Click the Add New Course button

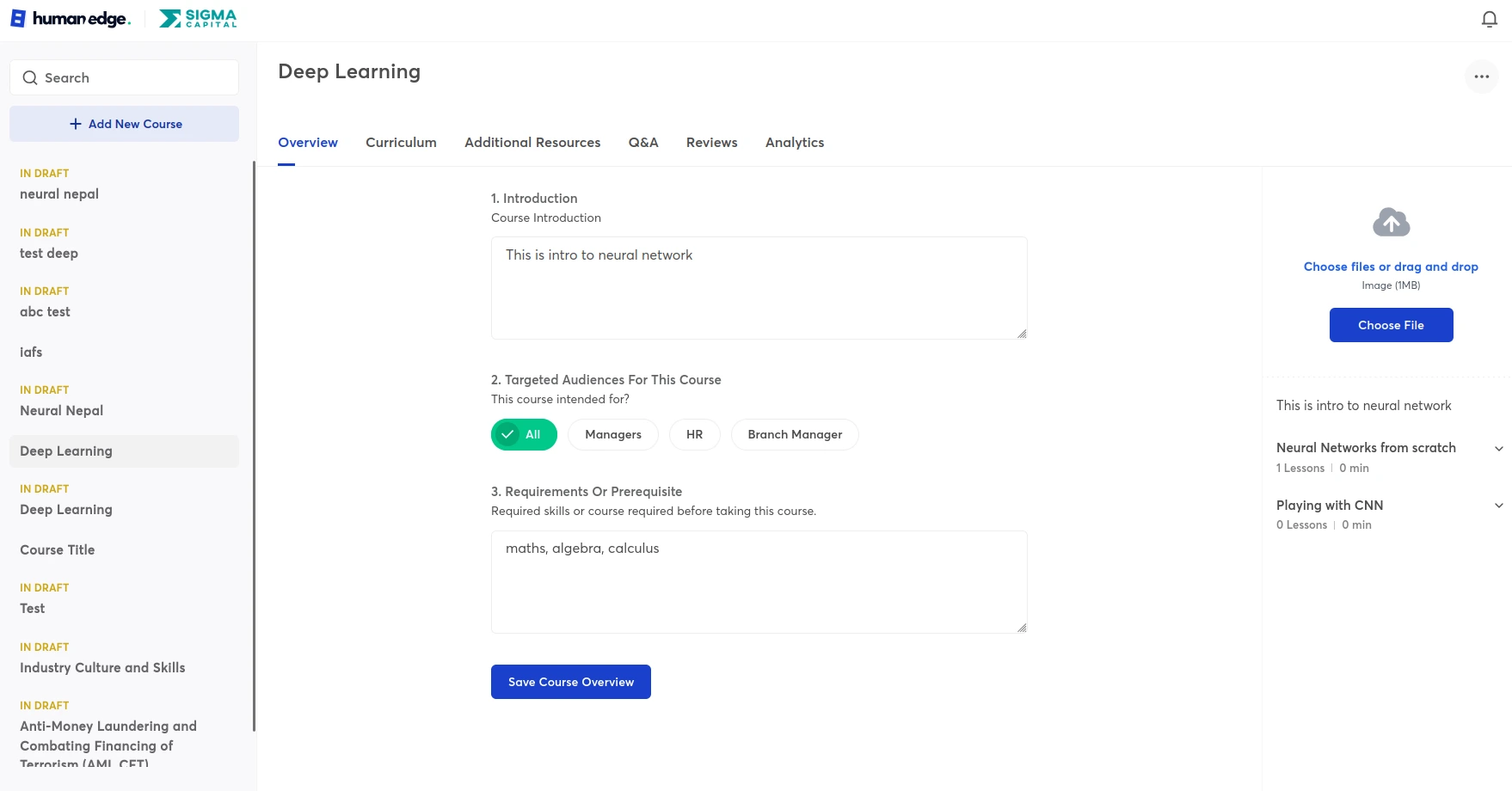pos(124,124)
